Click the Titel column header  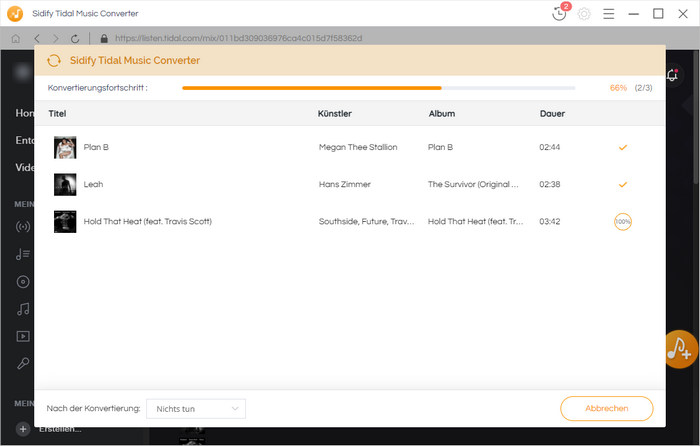pos(57,113)
